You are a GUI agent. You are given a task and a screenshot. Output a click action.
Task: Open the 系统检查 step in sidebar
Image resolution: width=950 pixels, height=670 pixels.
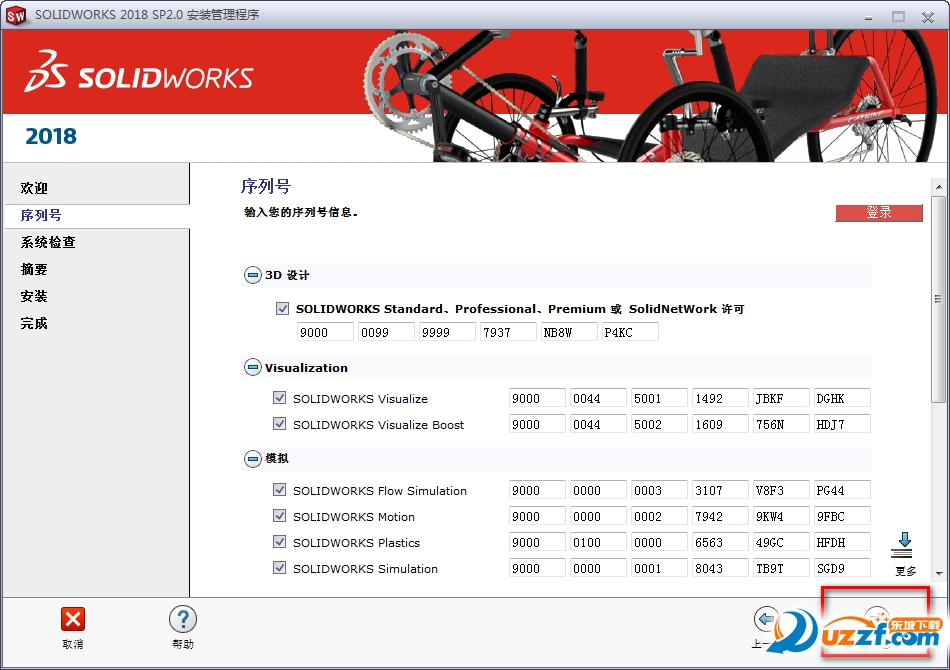(x=48, y=242)
